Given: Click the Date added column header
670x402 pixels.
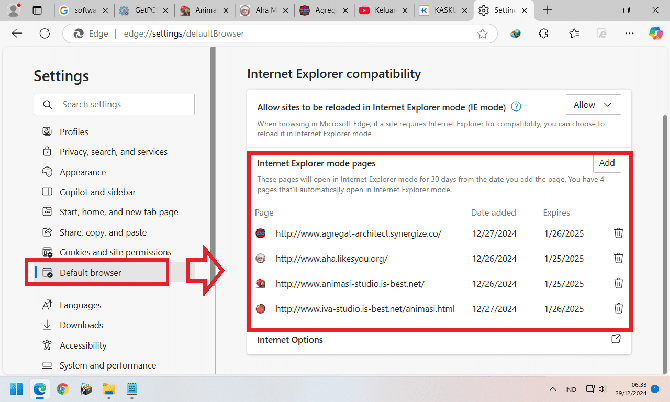Looking at the screenshot, I should (494, 213).
